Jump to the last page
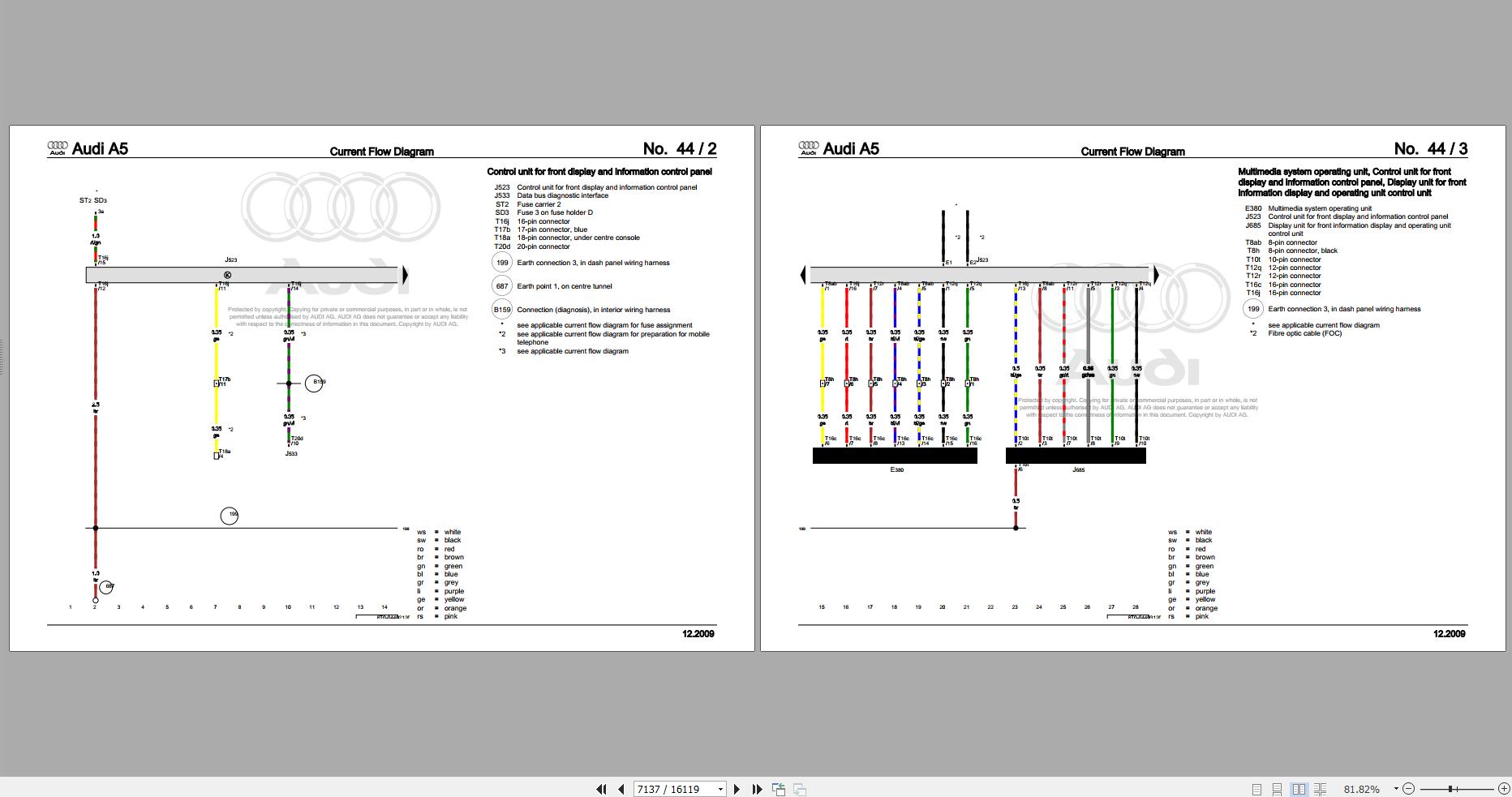The width and height of the screenshot is (1512, 797). coord(757,789)
